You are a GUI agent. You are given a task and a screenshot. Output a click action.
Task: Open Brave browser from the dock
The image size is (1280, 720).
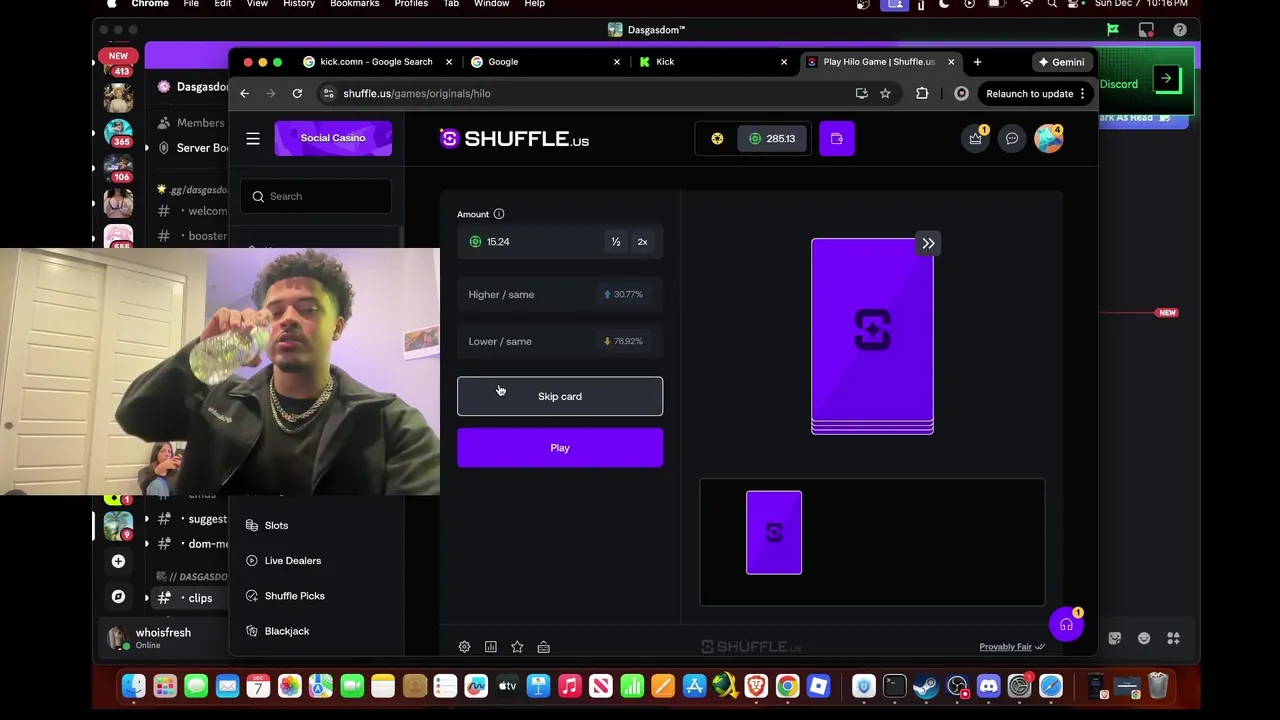[756, 686]
